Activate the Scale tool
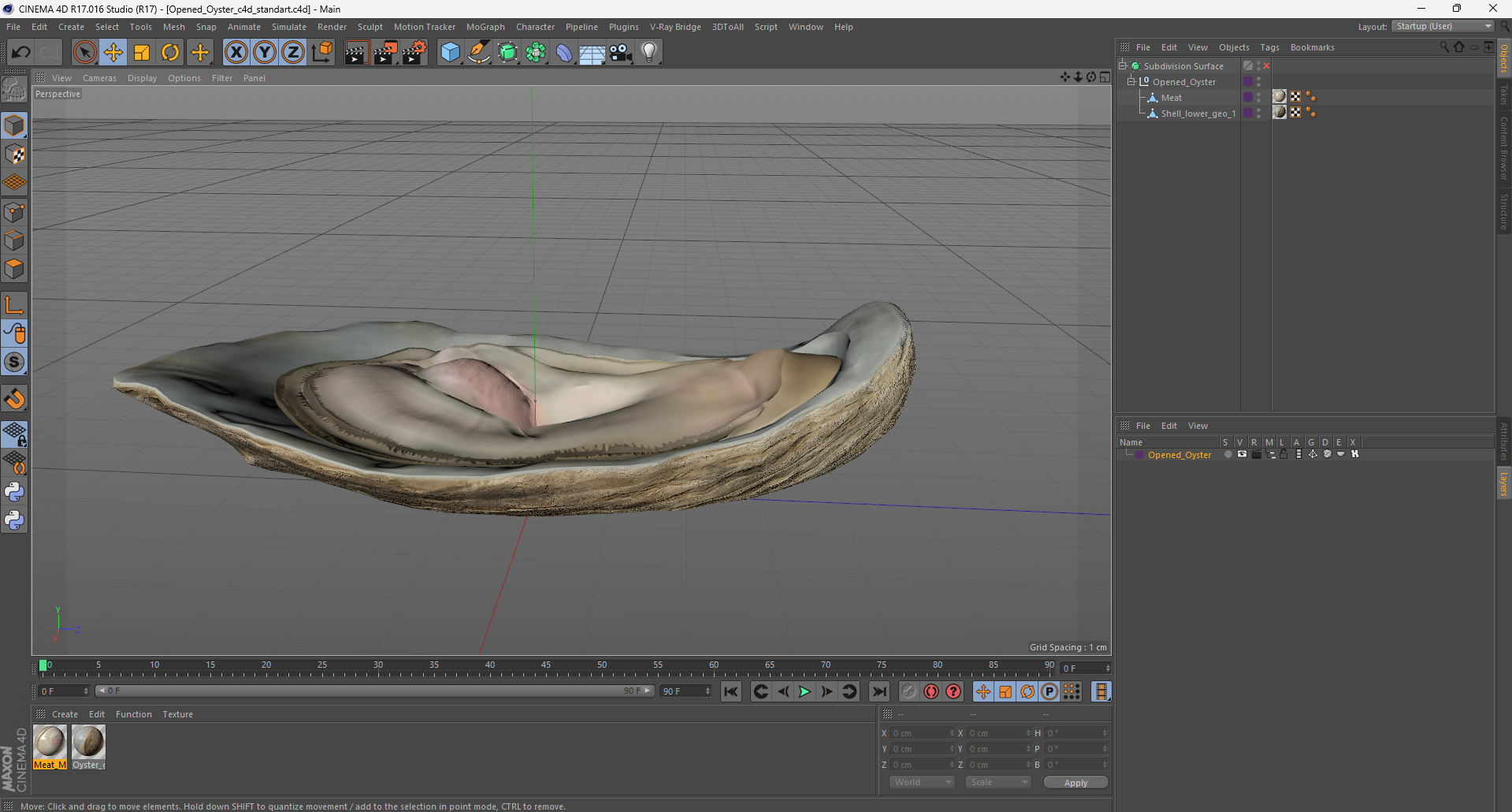1512x812 pixels. (x=142, y=53)
